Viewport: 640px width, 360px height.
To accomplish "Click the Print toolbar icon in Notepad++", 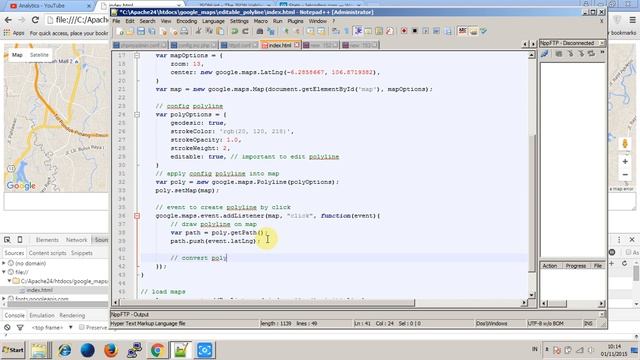I will click(x=184, y=31).
